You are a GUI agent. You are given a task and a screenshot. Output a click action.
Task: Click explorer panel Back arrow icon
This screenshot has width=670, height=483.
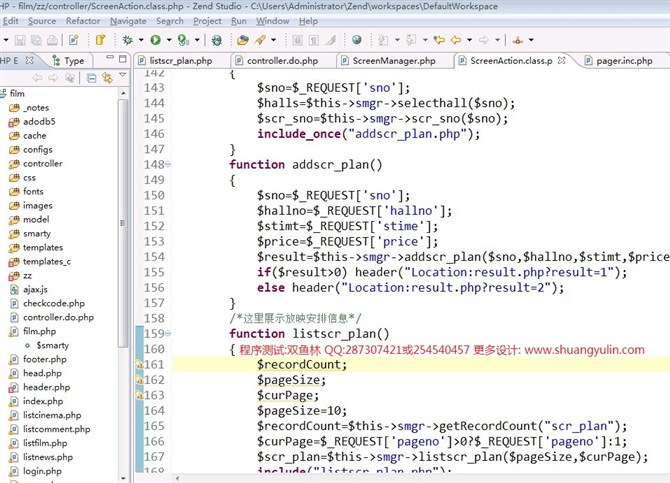pos(37,78)
